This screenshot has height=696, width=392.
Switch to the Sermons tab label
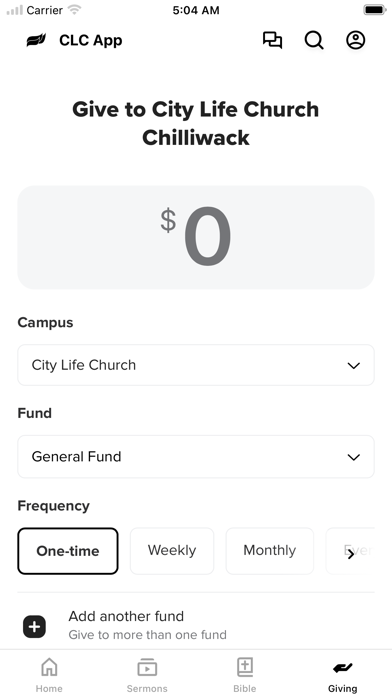(x=147, y=688)
